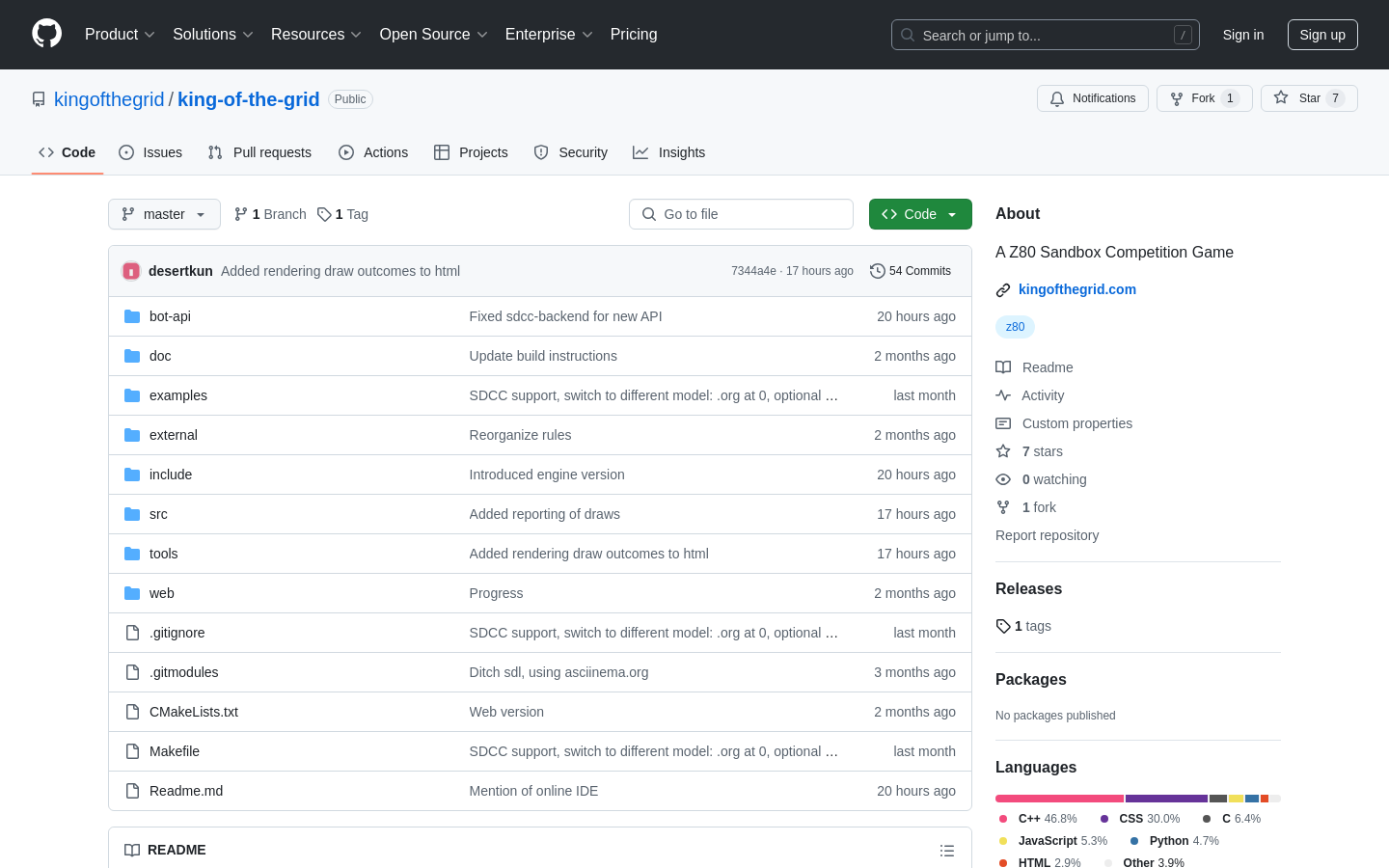Viewport: 1389px width, 868px height.
Task: Click the branch icon next to 1 Branch
Action: [241, 214]
